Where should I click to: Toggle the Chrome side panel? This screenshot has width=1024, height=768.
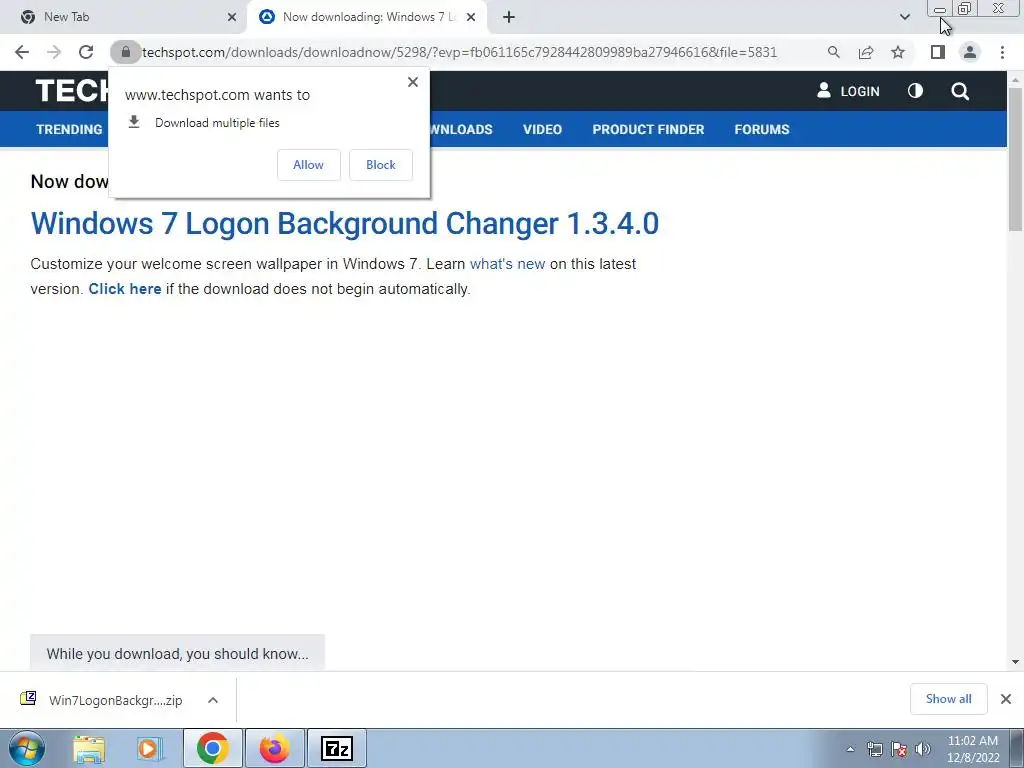pos(938,52)
